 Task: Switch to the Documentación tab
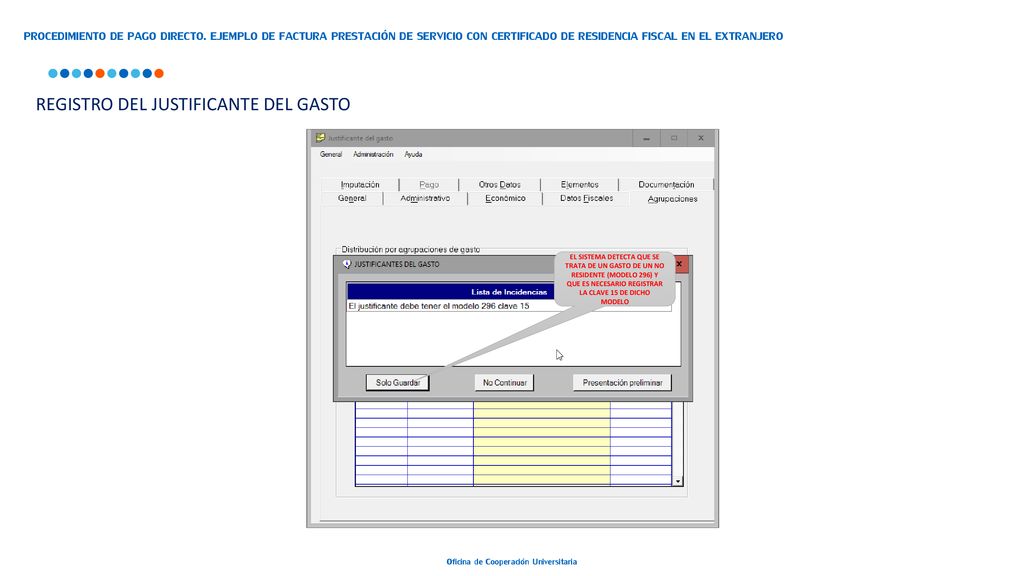click(x=666, y=185)
